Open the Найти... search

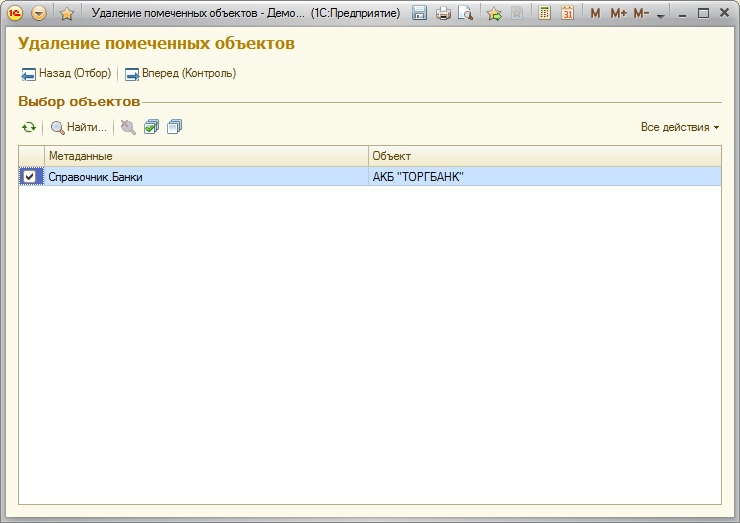pyautogui.click(x=79, y=127)
